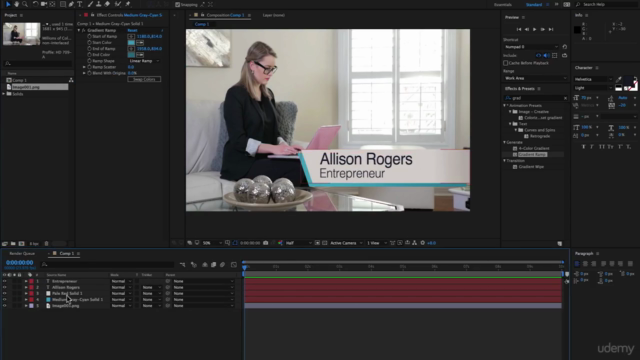Image resolution: width=640 pixels, height=360 pixels.
Task: Select the Rotation tool
Action: (x=36, y=4)
